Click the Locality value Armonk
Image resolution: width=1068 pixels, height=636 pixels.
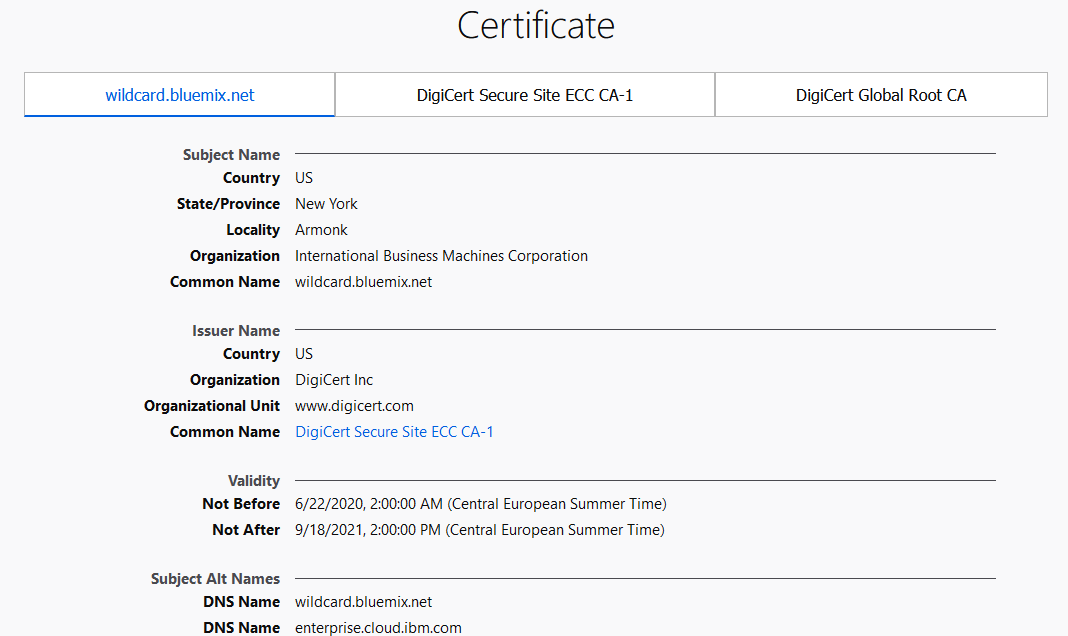321,230
